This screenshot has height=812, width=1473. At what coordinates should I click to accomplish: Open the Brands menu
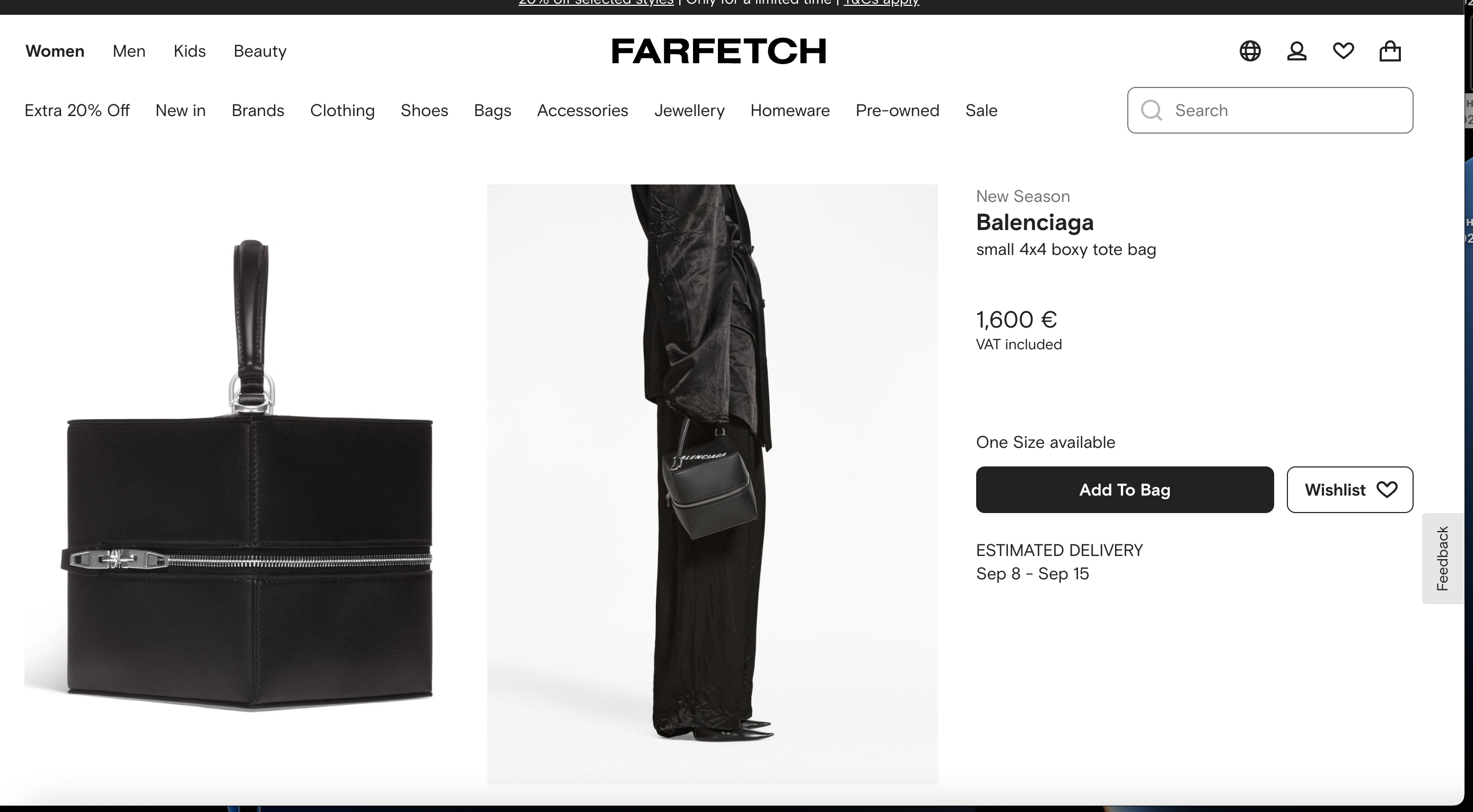(258, 110)
